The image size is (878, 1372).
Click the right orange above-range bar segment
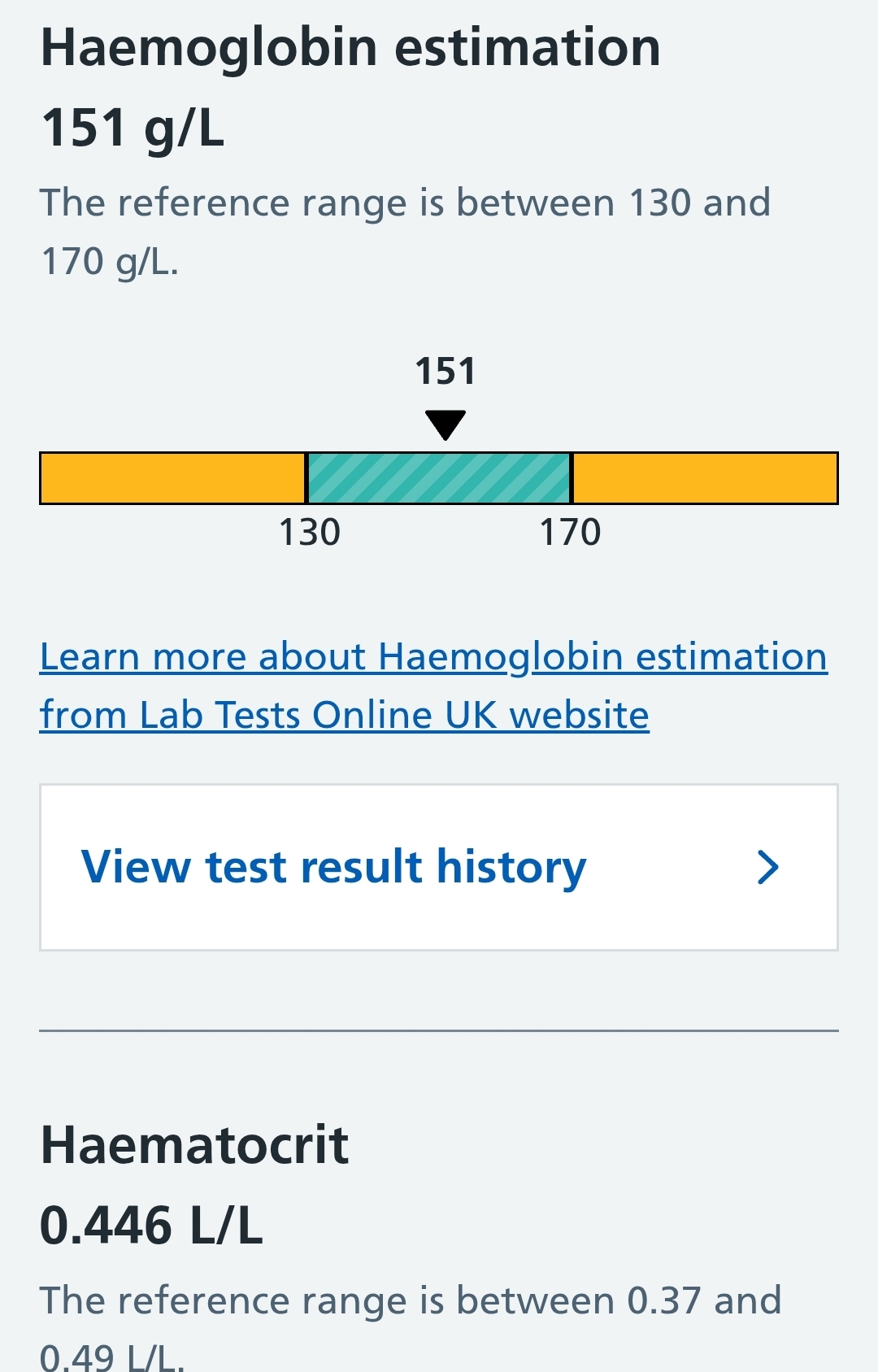tap(705, 478)
